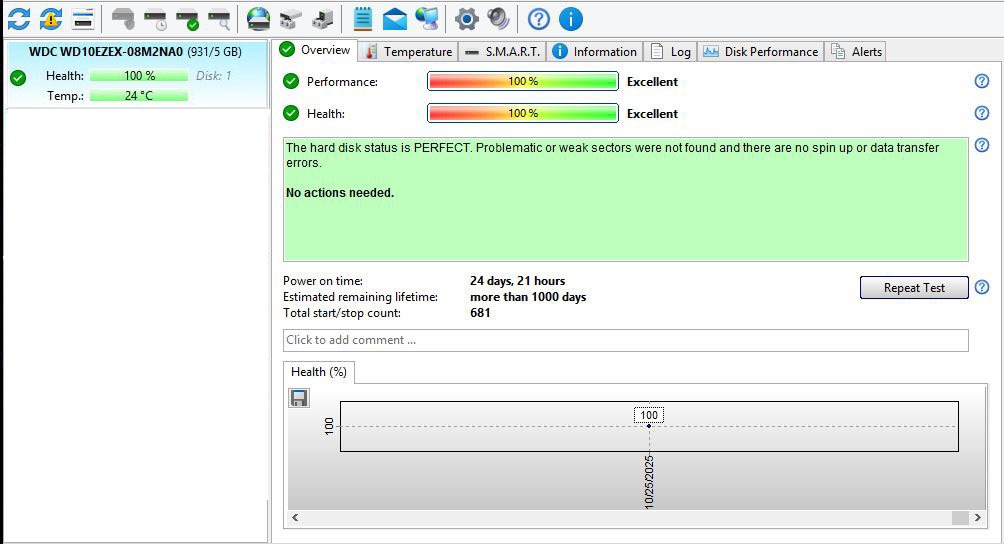The image size is (1004, 544).
Task: Click the refresh icon with warning sign
Action: pos(51,18)
